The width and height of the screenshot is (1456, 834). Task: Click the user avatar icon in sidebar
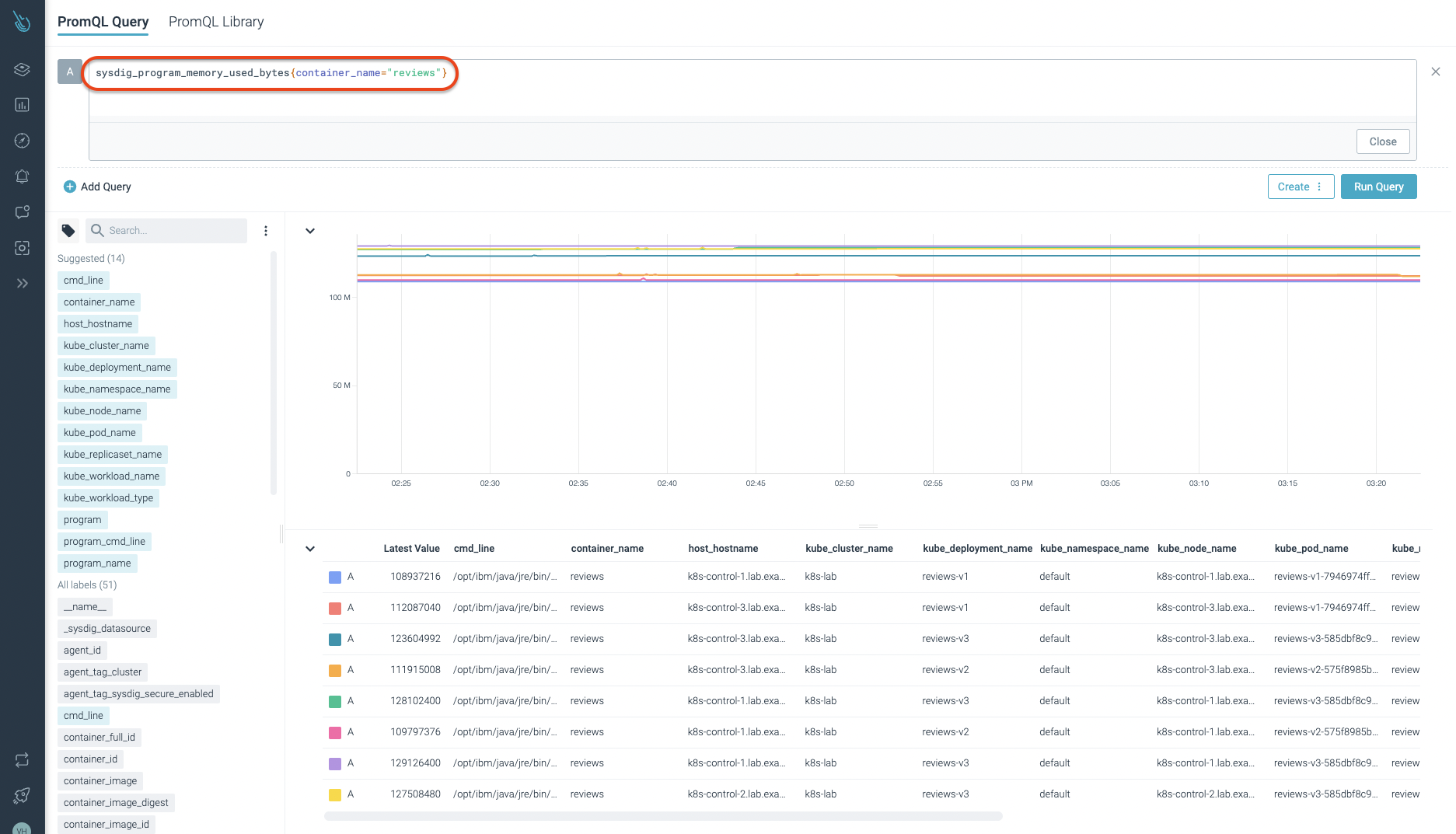coord(22,829)
